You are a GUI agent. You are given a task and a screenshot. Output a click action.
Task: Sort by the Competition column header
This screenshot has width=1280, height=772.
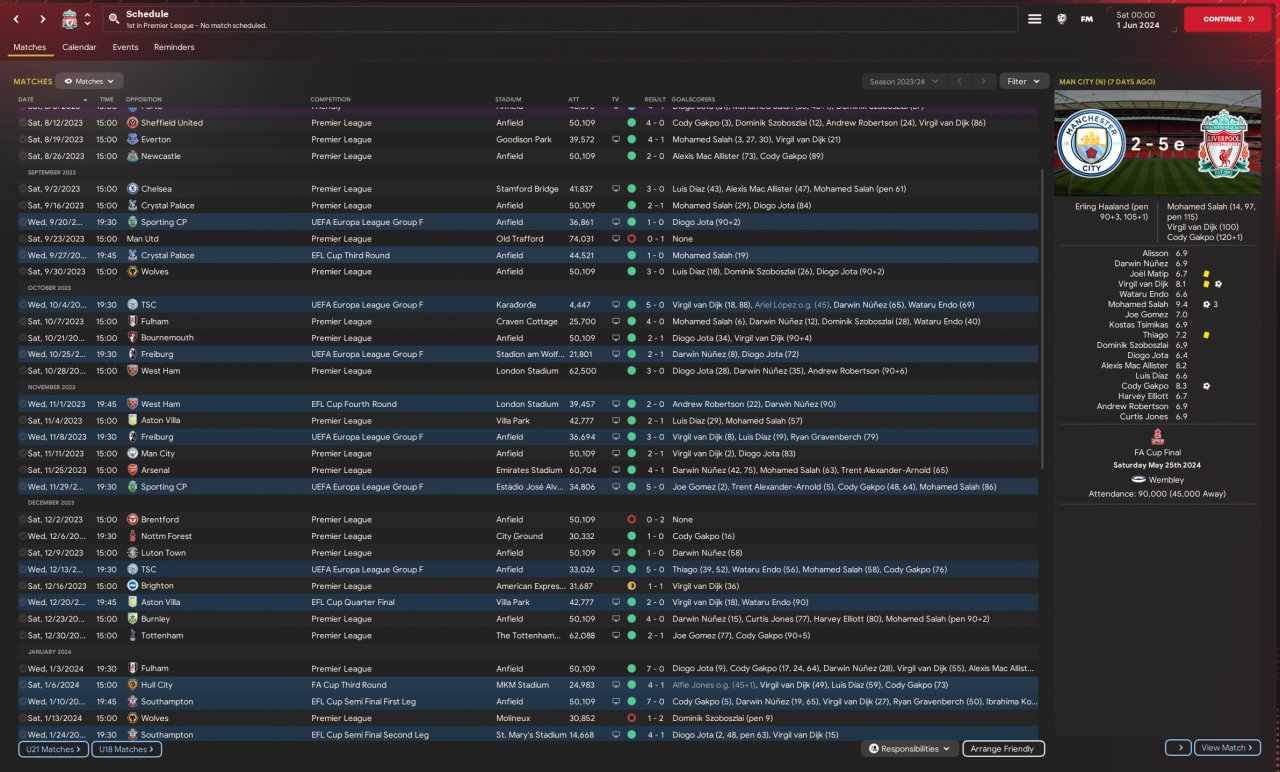[x=330, y=99]
